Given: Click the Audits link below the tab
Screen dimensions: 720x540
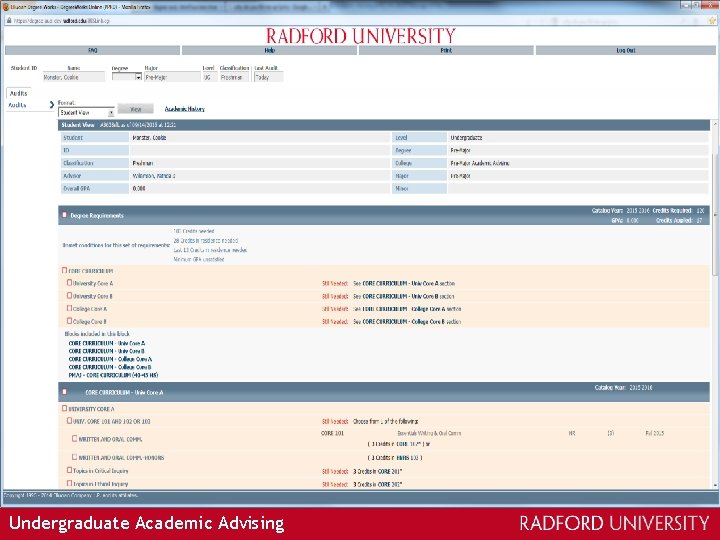Looking at the screenshot, I should pos(17,105).
